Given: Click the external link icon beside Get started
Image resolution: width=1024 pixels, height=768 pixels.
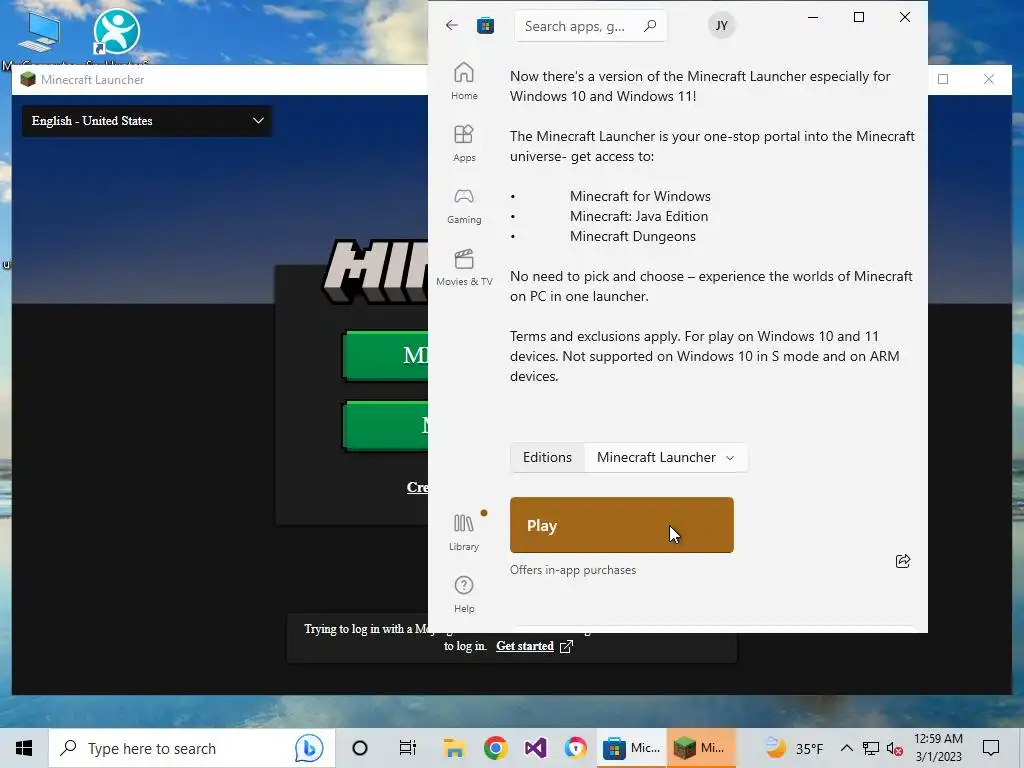Looking at the screenshot, I should click(566, 647).
